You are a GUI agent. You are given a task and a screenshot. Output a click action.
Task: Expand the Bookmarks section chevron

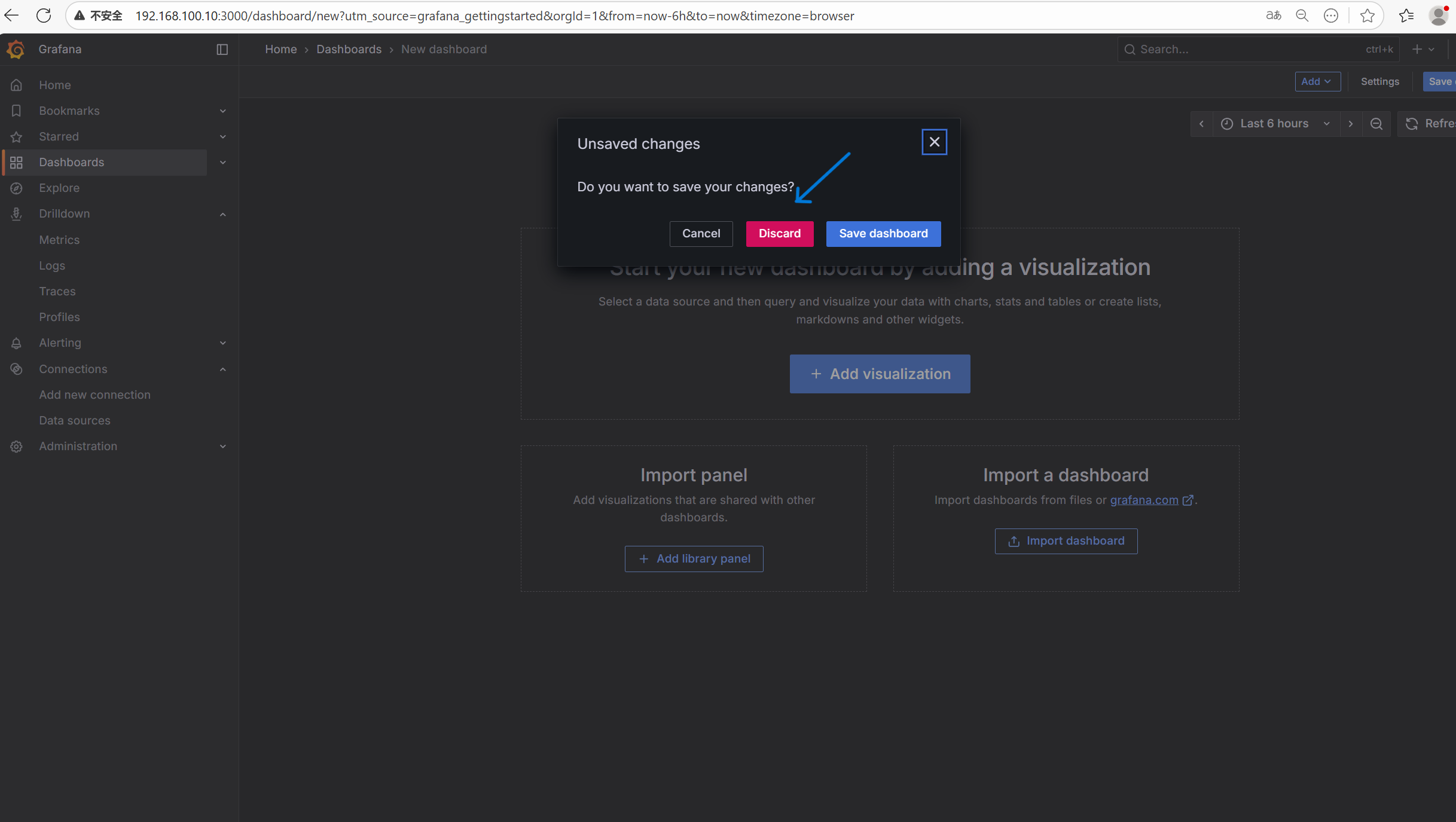pos(222,111)
